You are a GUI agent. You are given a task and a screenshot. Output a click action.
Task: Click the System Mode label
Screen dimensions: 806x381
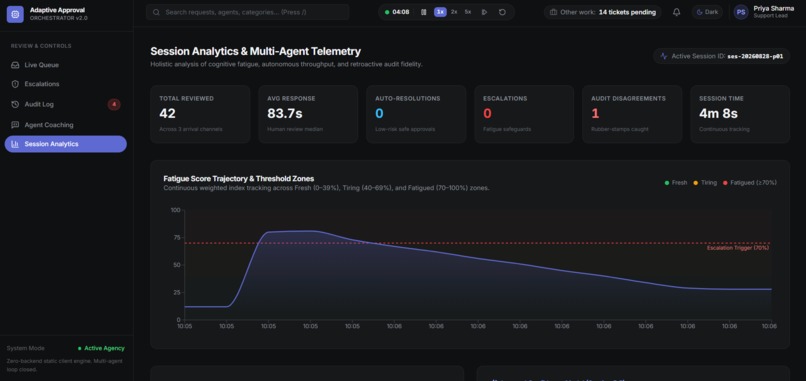[x=26, y=348]
